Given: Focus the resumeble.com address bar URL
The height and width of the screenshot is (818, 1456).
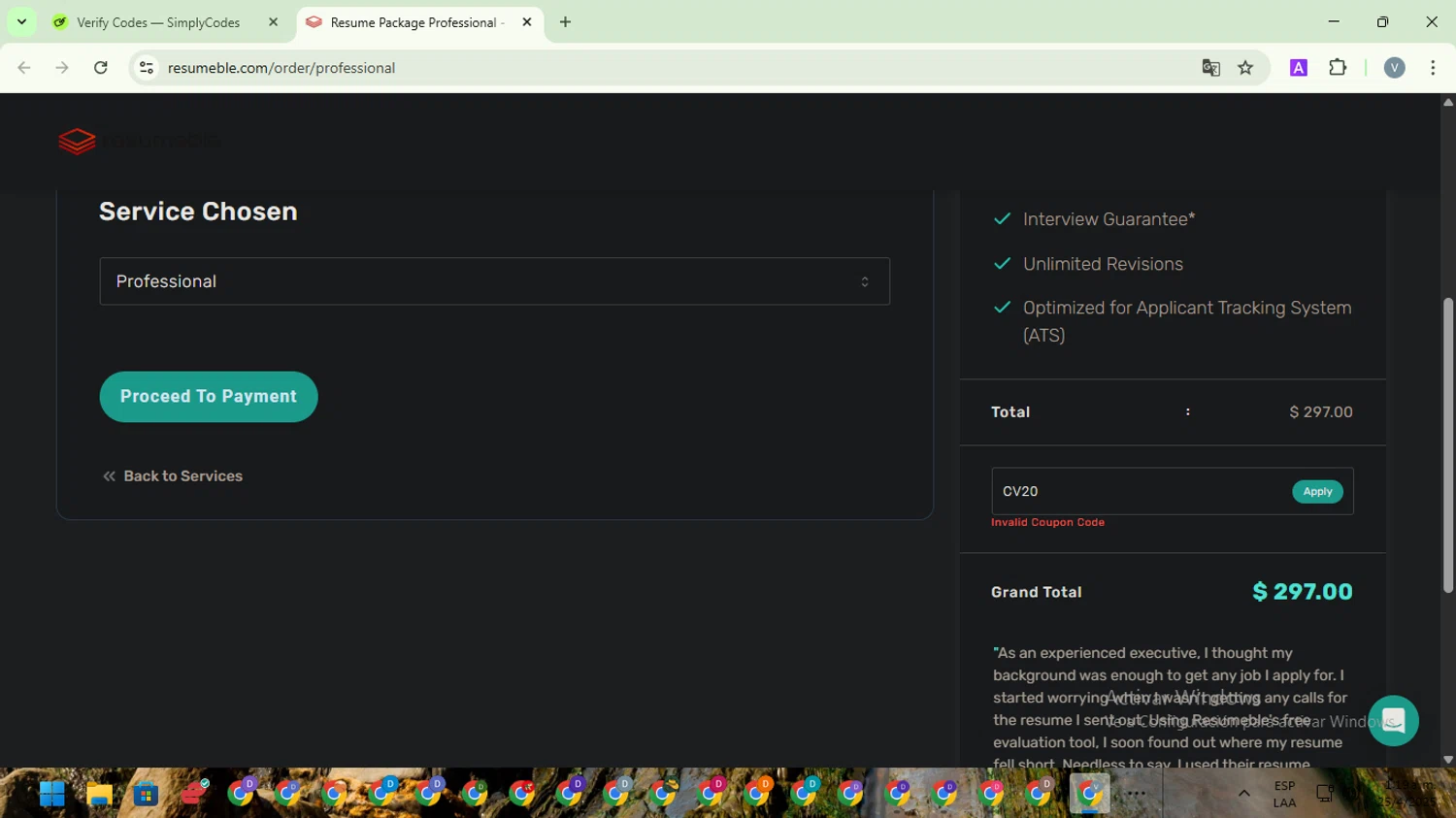Looking at the screenshot, I should pyautogui.click(x=281, y=68).
